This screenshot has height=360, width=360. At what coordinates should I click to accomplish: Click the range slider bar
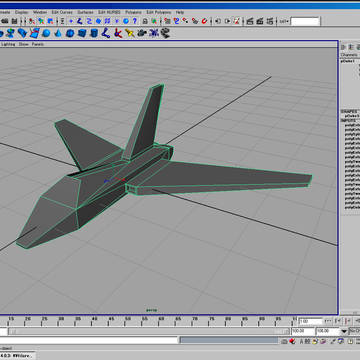(149, 331)
